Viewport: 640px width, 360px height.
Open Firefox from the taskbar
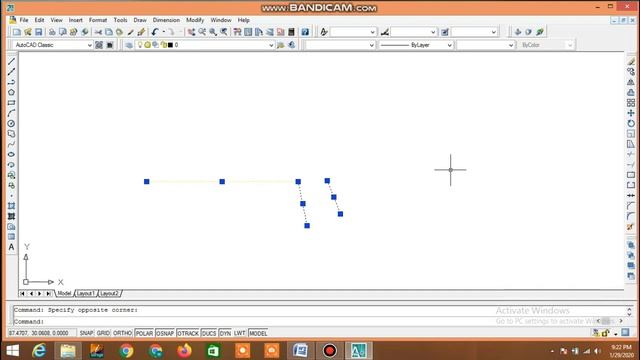184,351
